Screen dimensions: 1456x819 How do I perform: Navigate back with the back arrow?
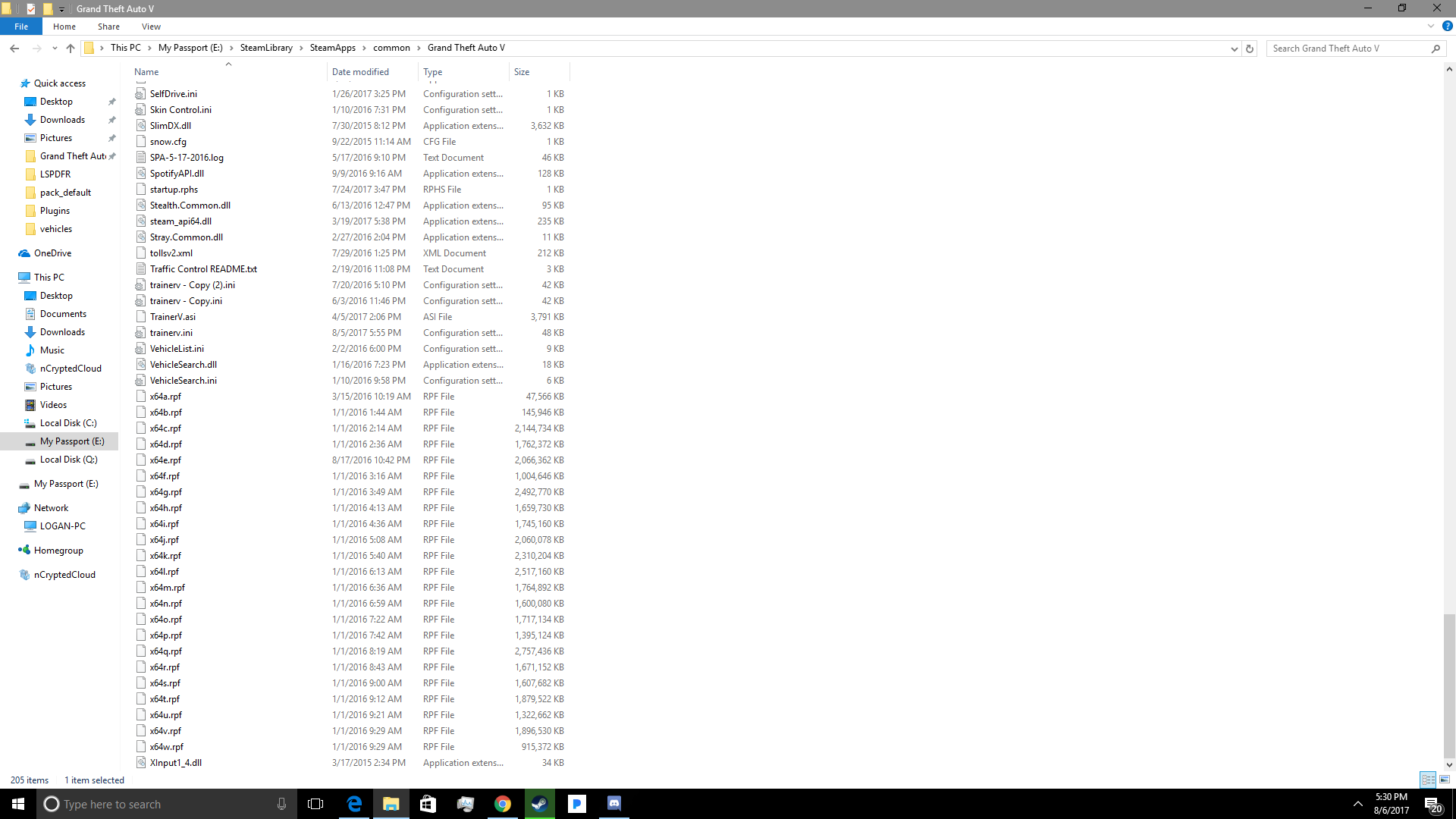click(x=14, y=49)
